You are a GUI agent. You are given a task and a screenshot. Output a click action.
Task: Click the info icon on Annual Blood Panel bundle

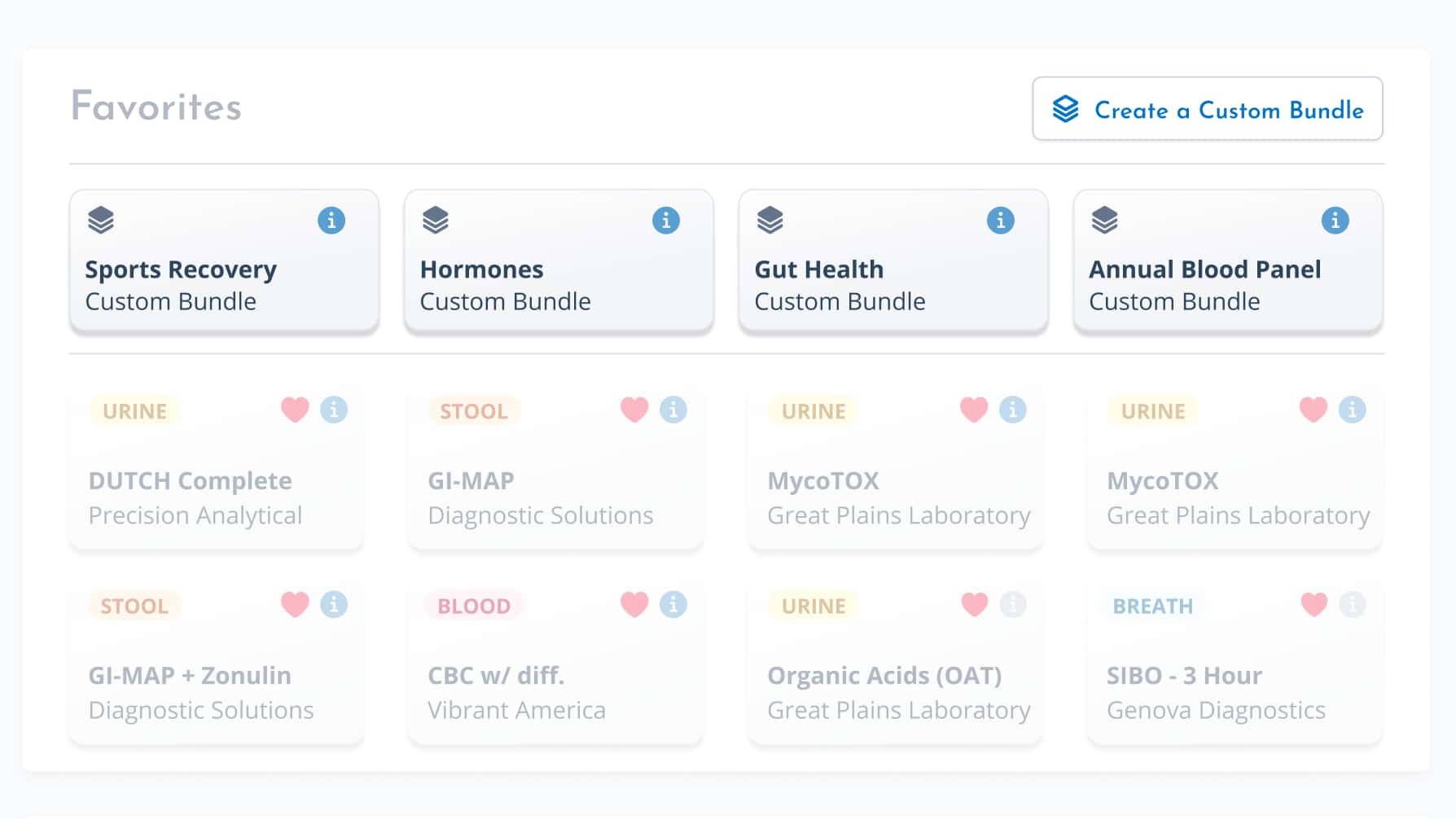pos(1335,220)
